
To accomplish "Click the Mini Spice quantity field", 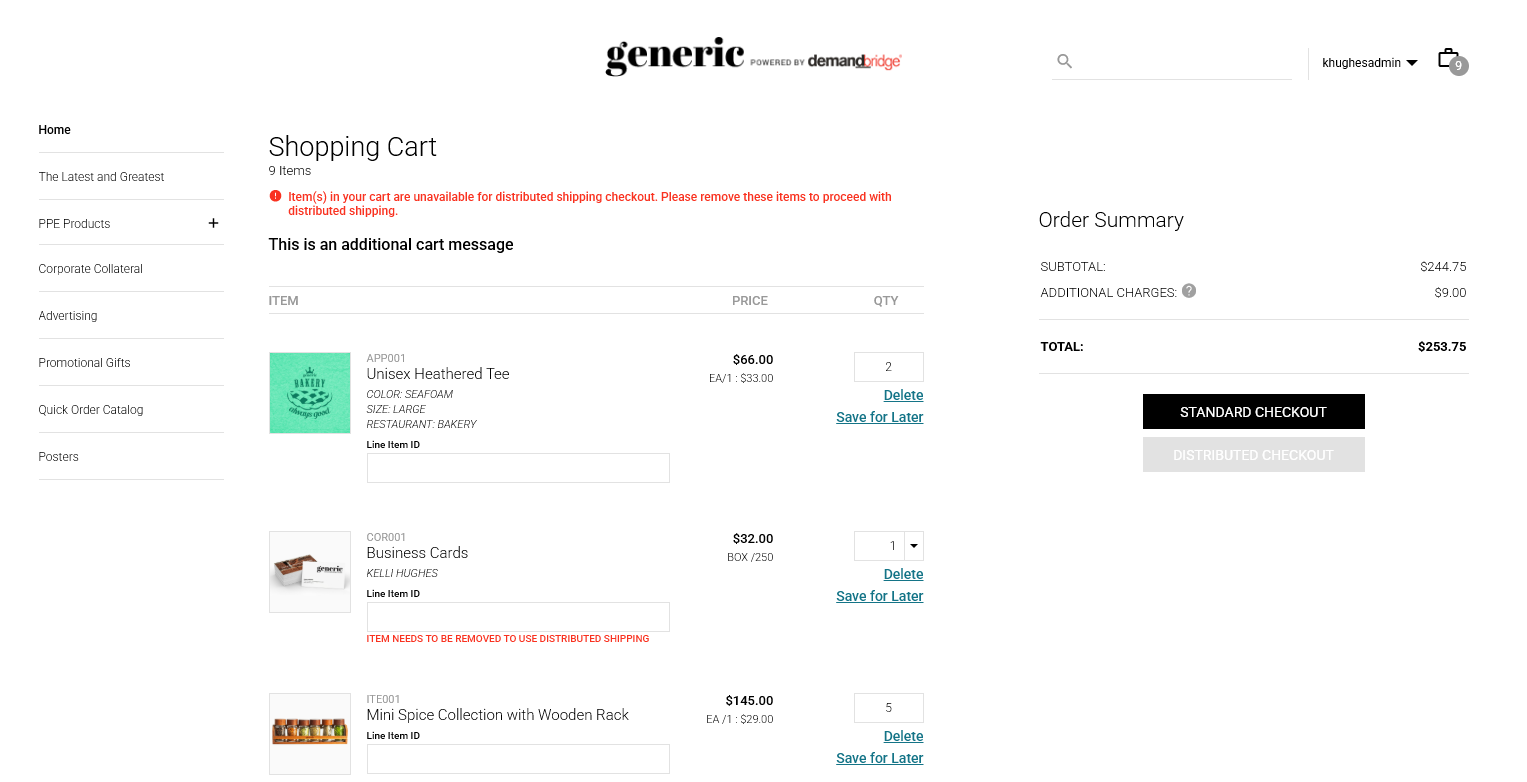I will pyautogui.click(x=889, y=708).
